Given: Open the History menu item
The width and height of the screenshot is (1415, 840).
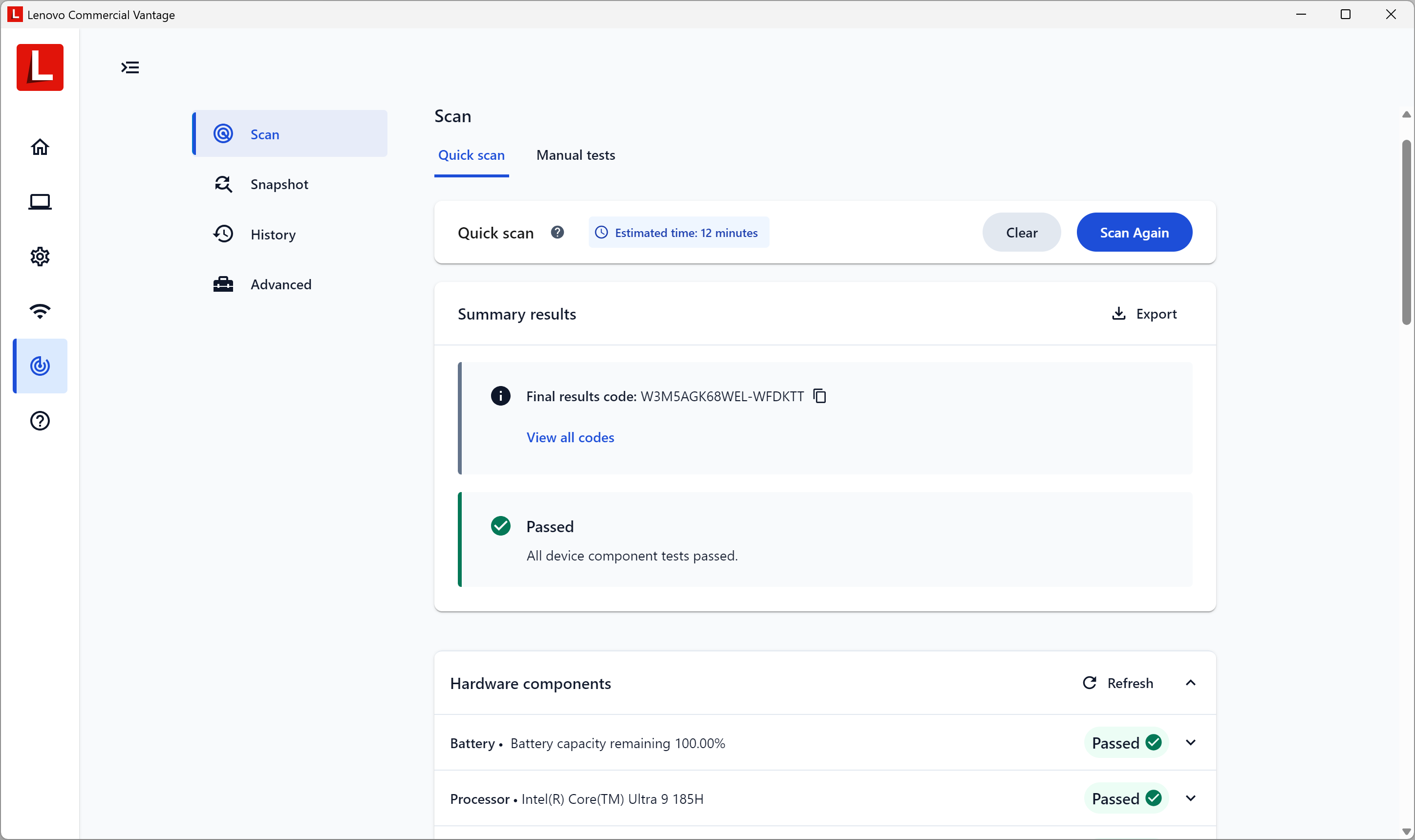Looking at the screenshot, I should [x=273, y=235].
